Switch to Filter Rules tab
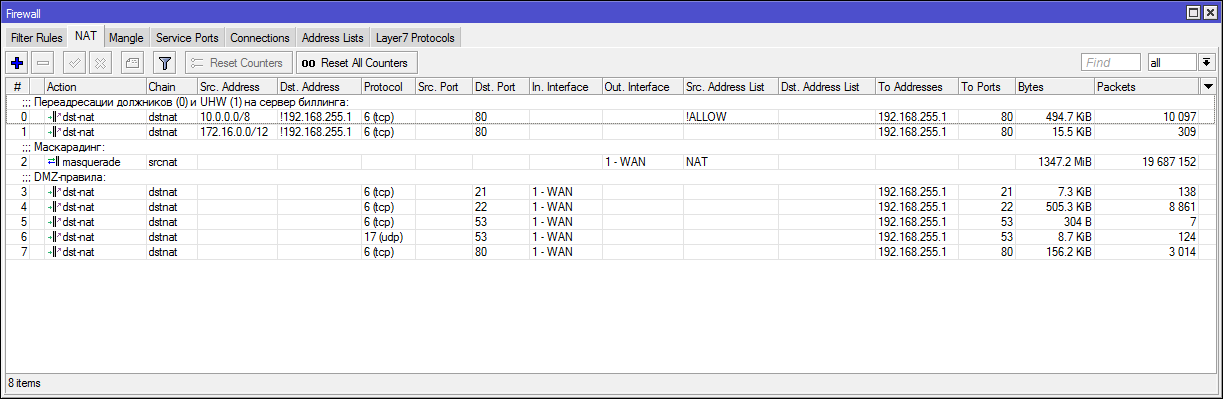Screen dimensions: 1223x399 coord(37,38)
